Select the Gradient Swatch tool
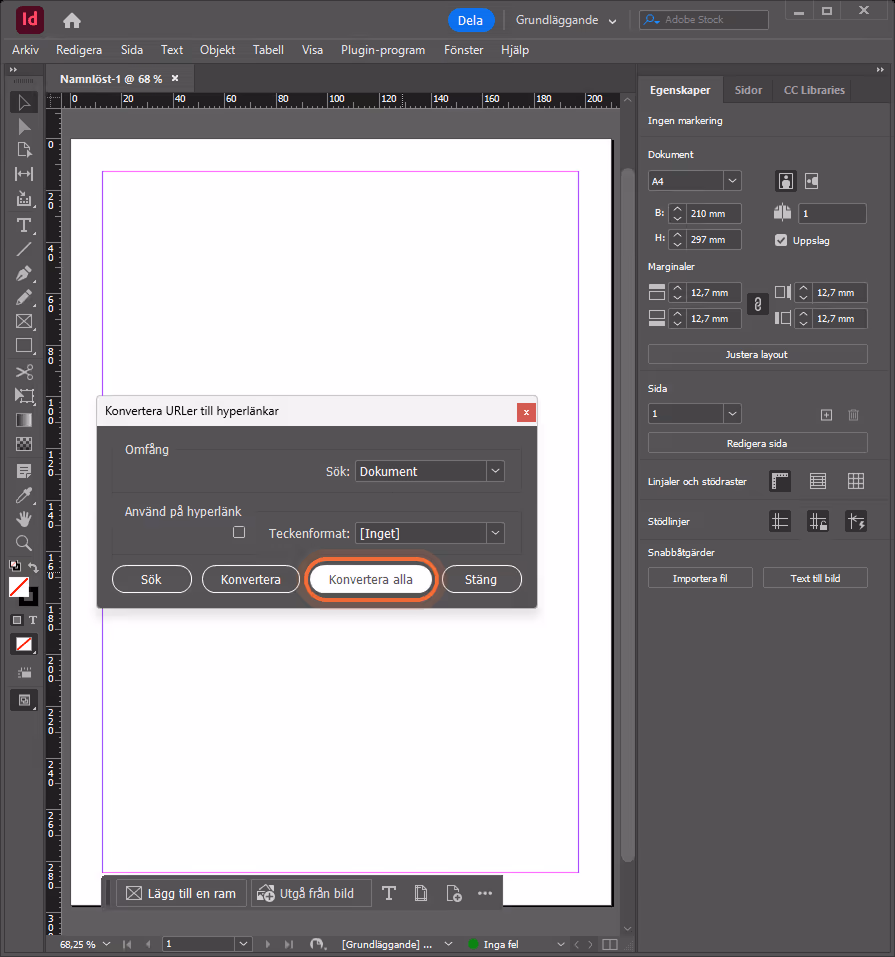895x957 pixels. pyautogui.click(x=24, y=420)
